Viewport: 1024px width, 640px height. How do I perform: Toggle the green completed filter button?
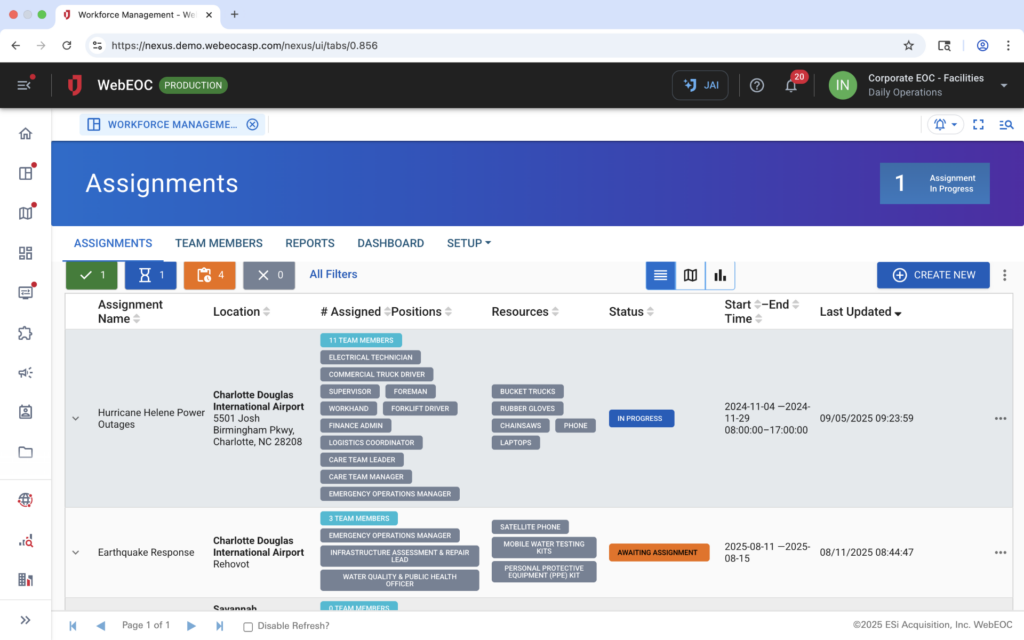91,275
